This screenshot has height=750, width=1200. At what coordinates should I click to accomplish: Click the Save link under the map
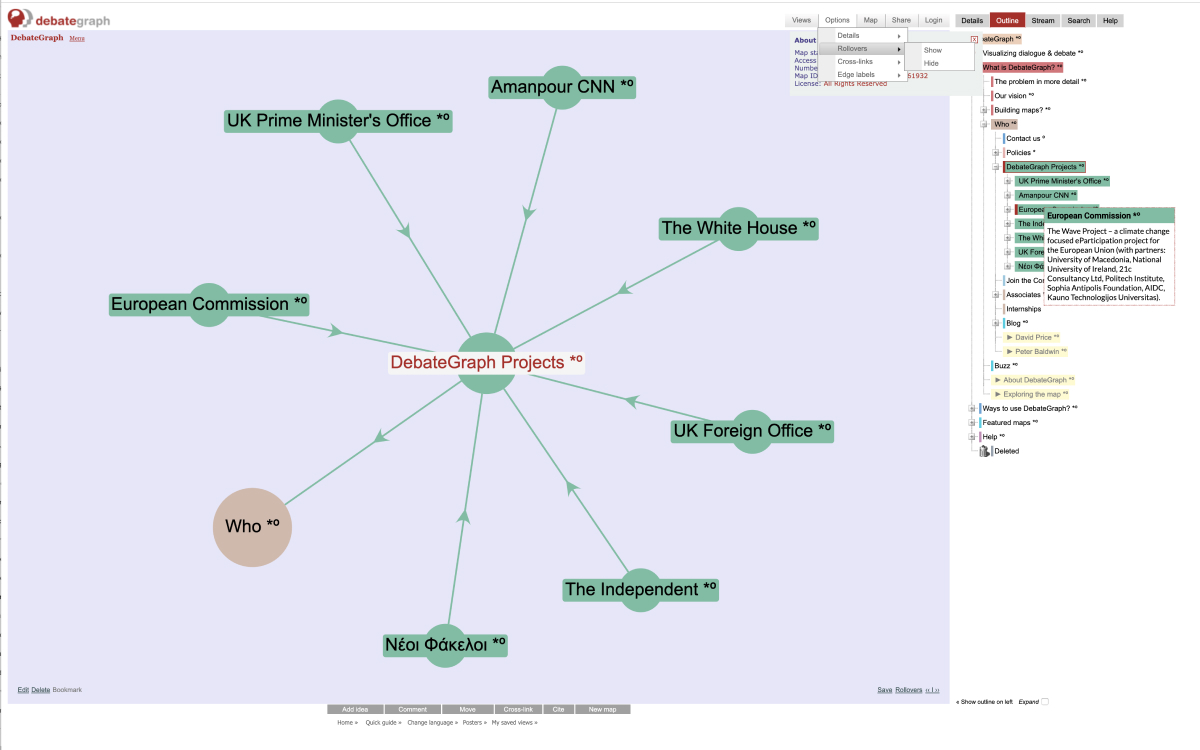[x=884, y=690]
